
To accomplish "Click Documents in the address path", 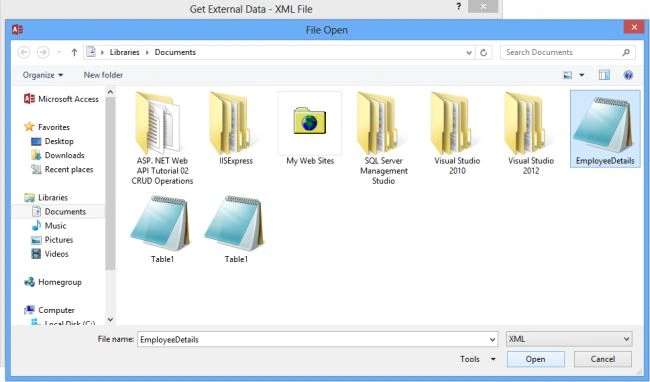I will (175, 52).
